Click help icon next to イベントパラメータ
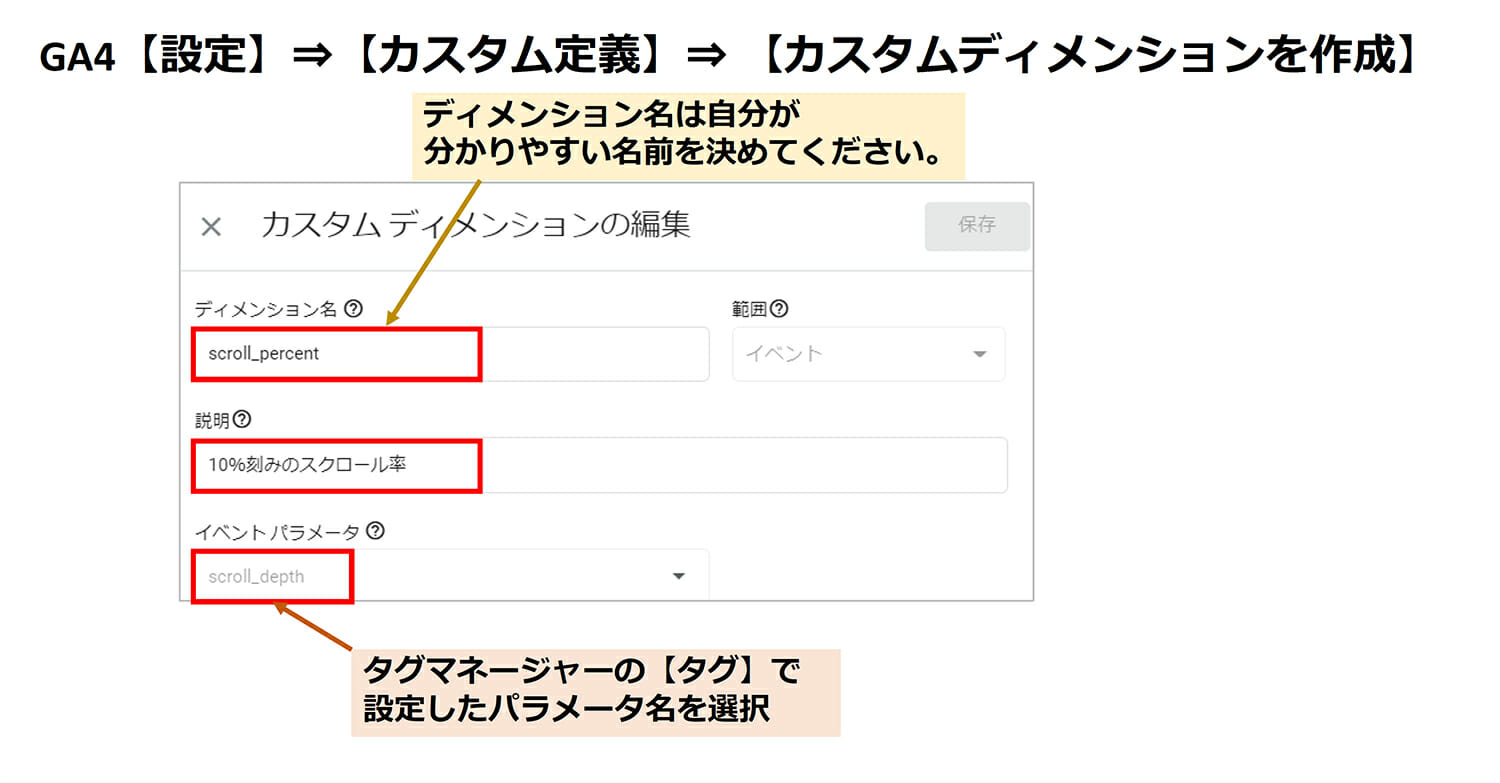The width and height of the screenshot is (1500, 783). [376, 531]
